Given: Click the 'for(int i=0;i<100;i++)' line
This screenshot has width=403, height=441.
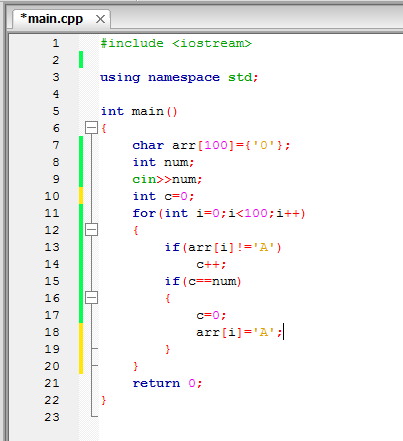Looking at the screenshot, I should tap(219, 213).
